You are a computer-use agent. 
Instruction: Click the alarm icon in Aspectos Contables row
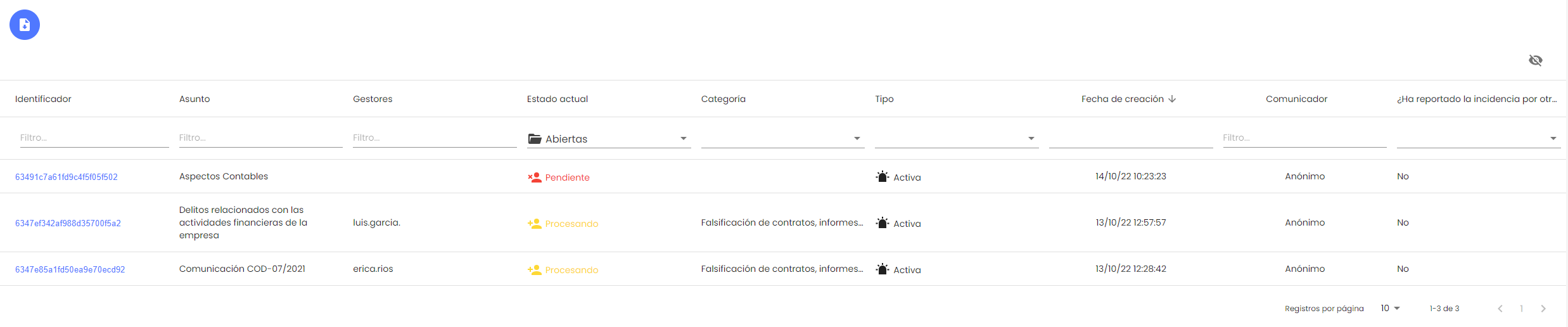coord(882,177)
